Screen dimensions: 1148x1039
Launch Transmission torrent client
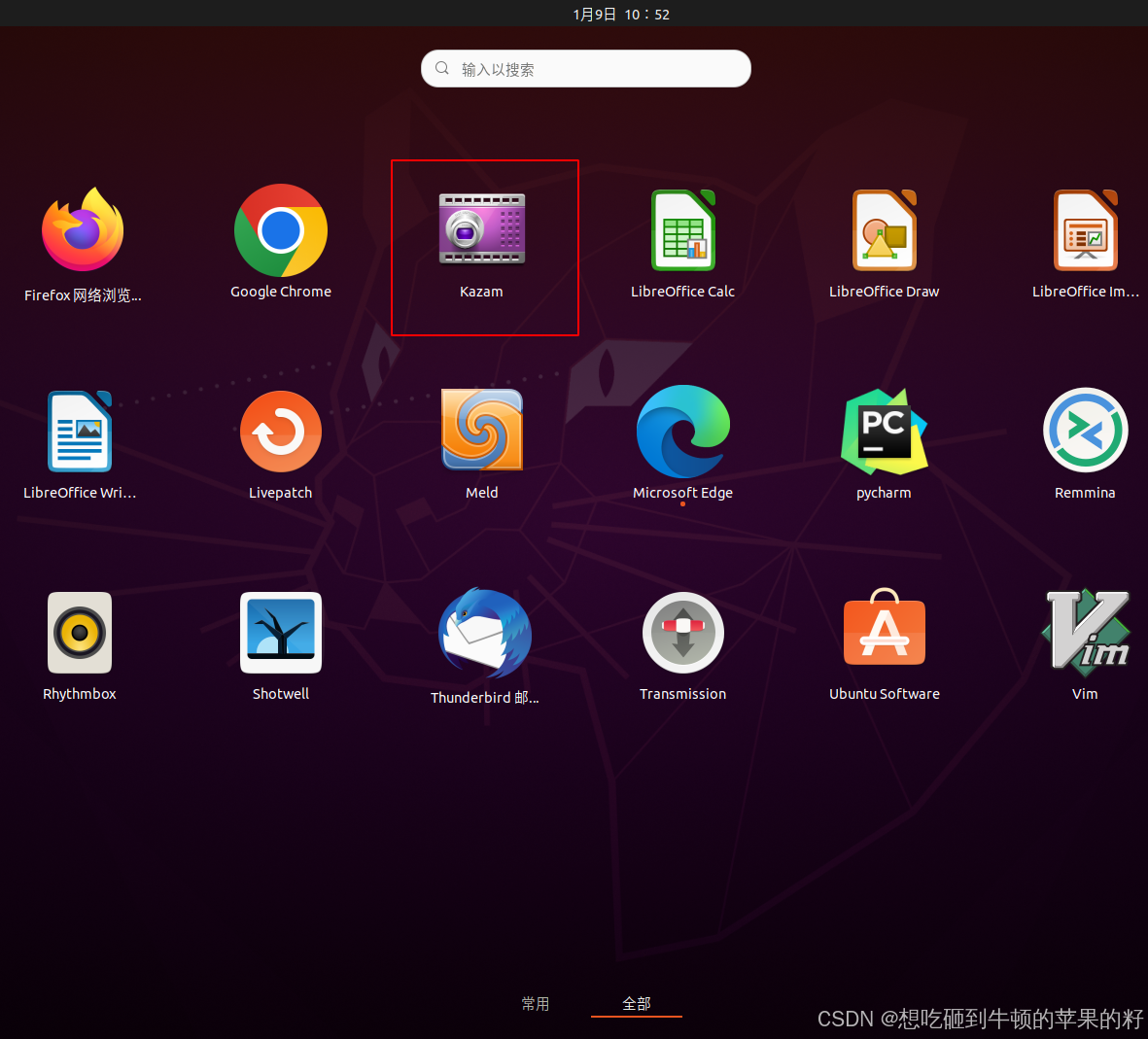683,633
